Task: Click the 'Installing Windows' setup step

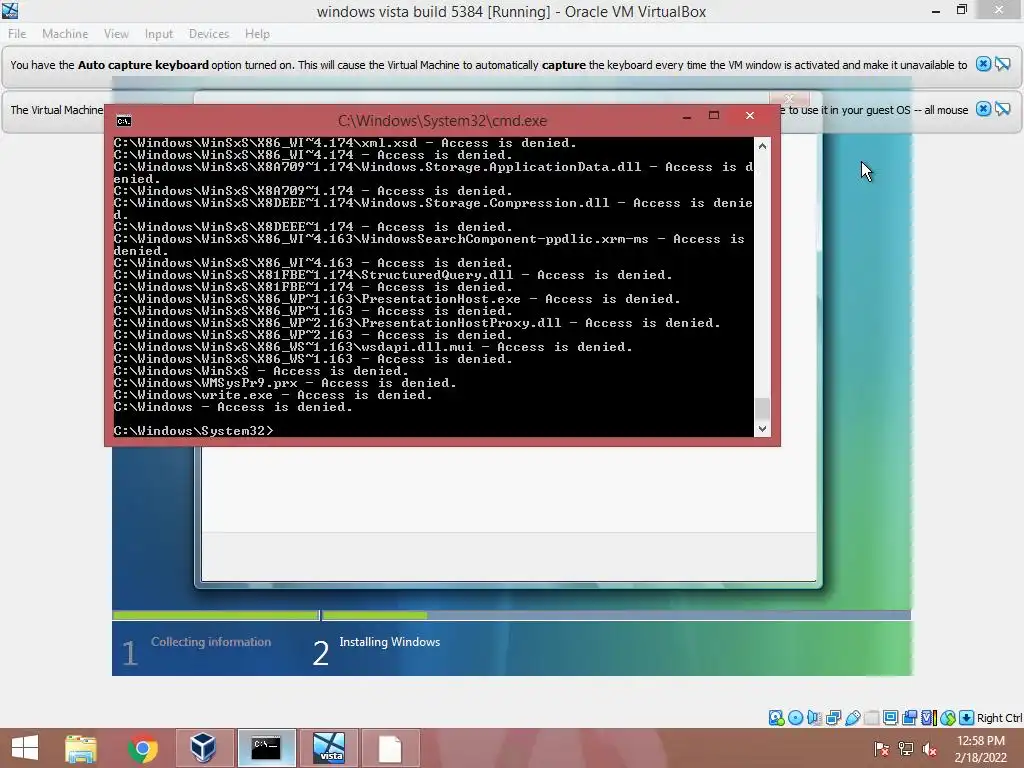Action: pos(390,642)
